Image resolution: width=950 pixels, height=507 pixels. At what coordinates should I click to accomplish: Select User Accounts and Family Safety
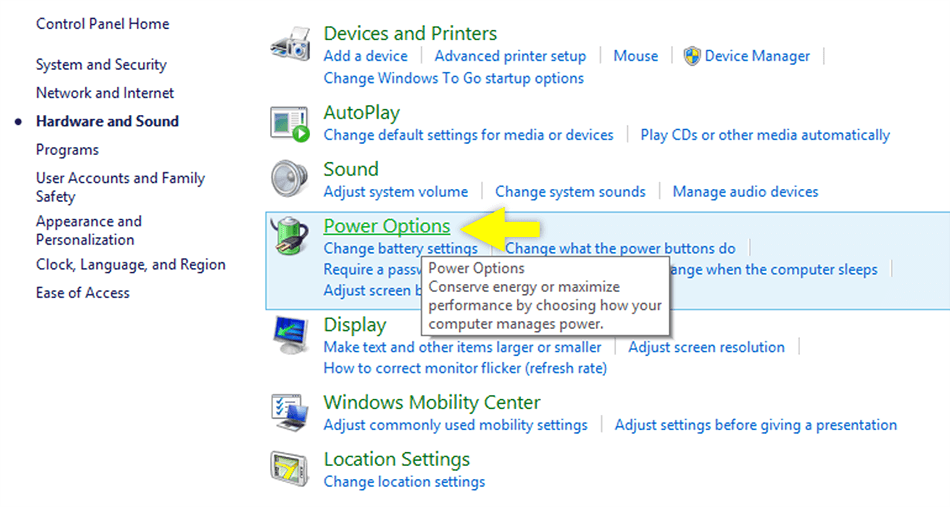[x=121, y=187]
